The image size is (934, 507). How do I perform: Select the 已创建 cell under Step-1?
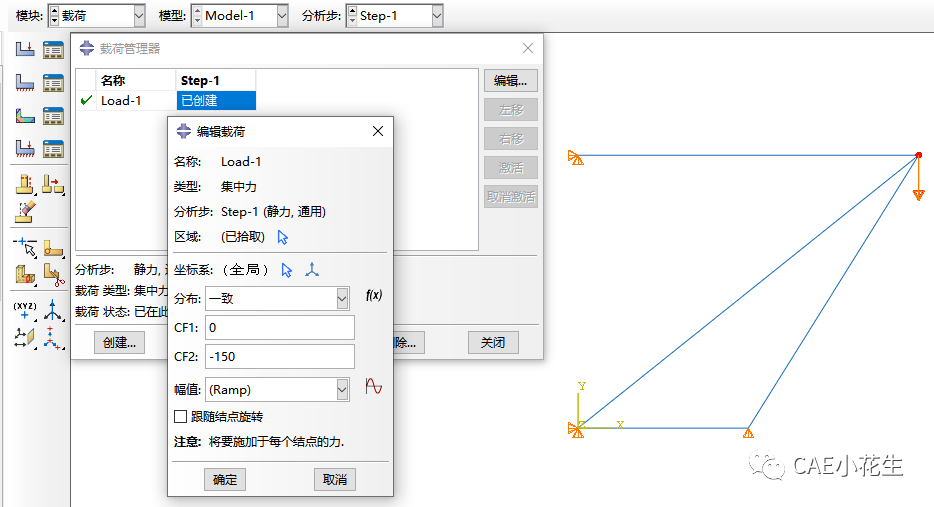pos(216,101)
